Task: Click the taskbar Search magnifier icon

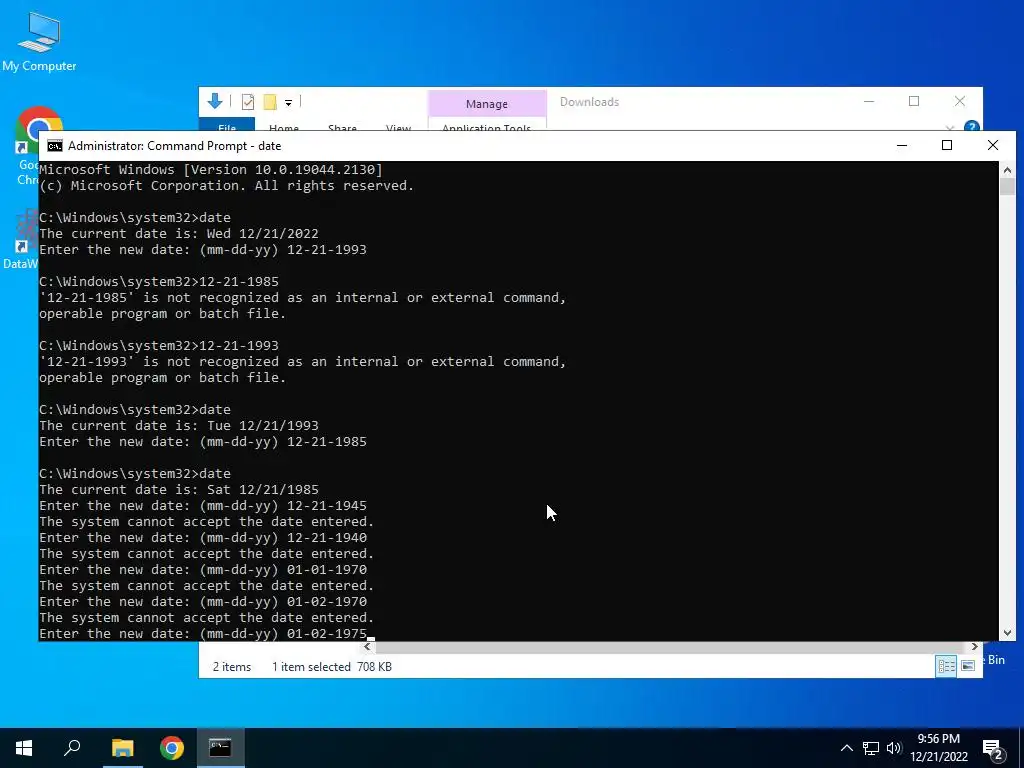Action: pyautogui.click(x=72, y=748)
